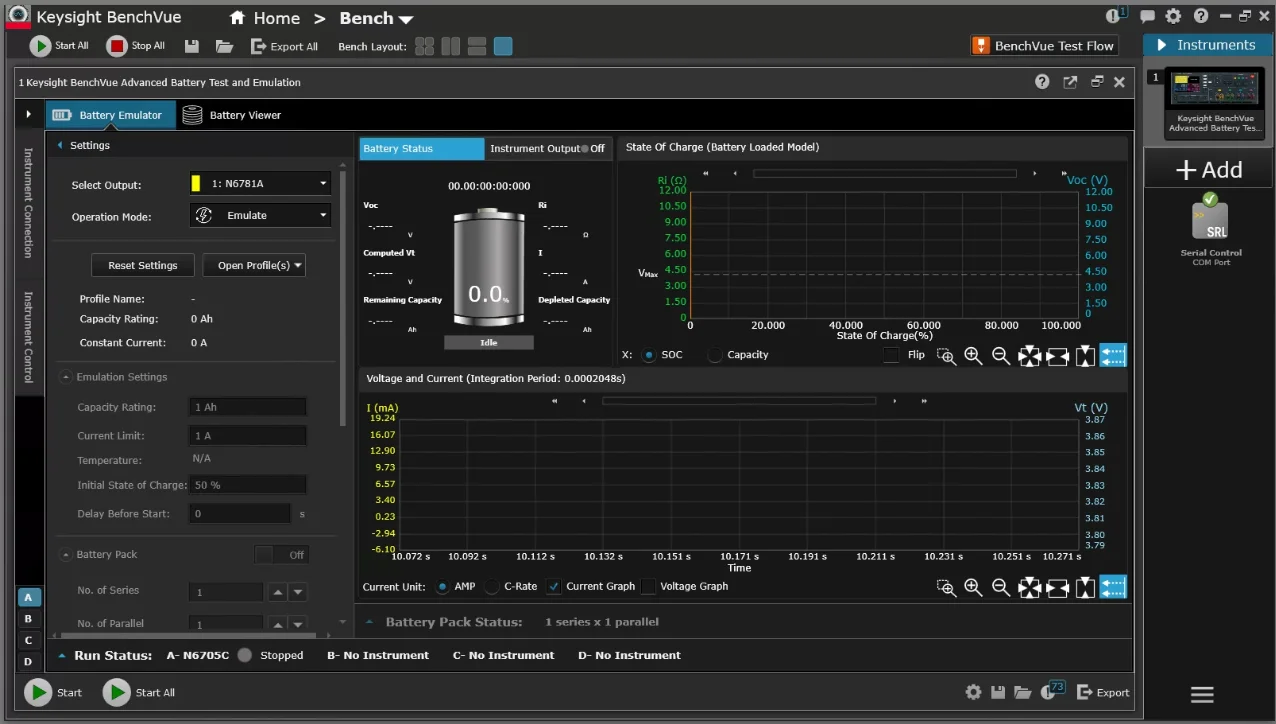Image resolution: width=1276 pixels, height=724 pixels.
Task: Click the bottom Export button
Action: 1103,692
